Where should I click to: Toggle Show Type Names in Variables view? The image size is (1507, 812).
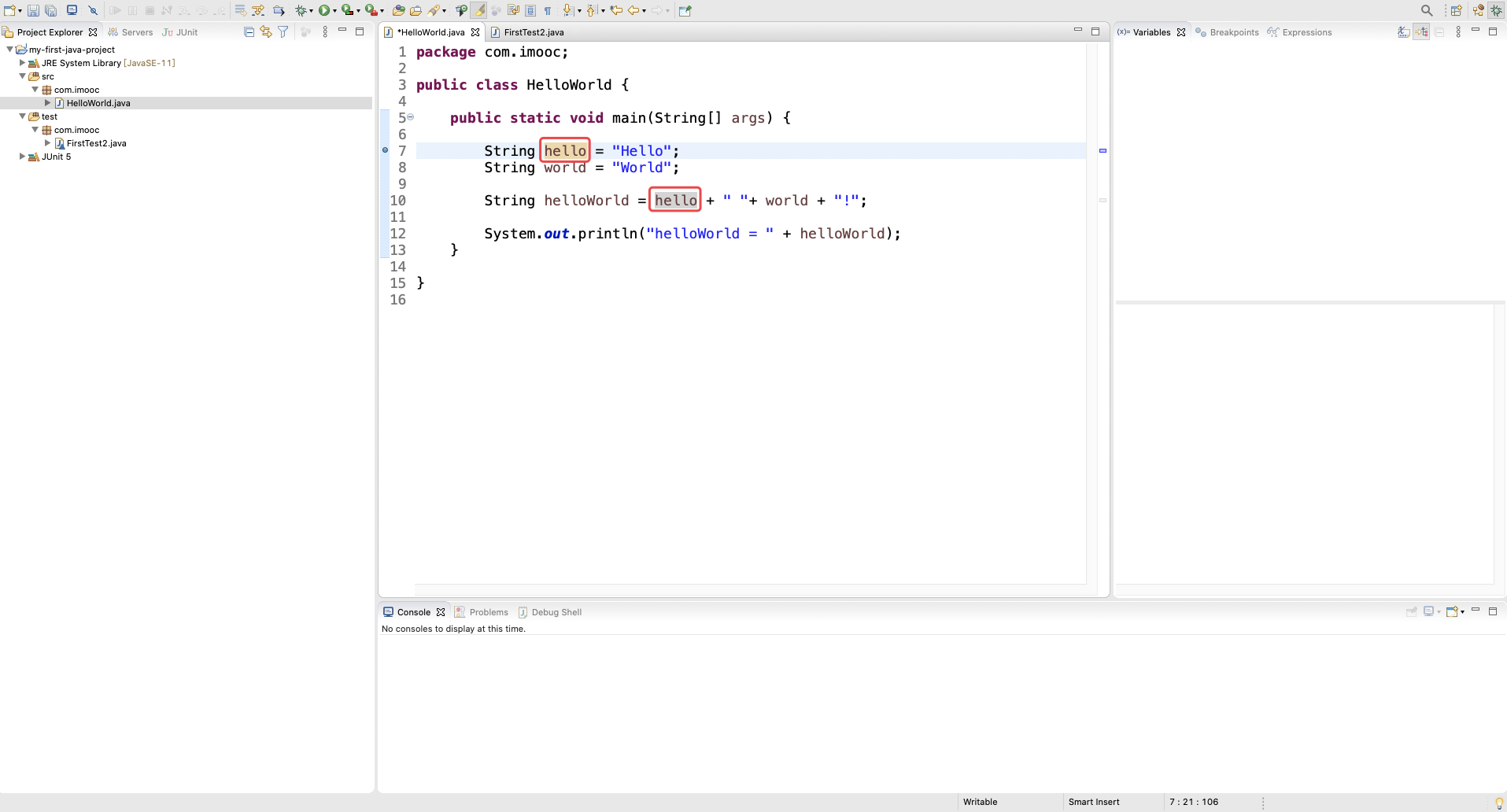1403,32
